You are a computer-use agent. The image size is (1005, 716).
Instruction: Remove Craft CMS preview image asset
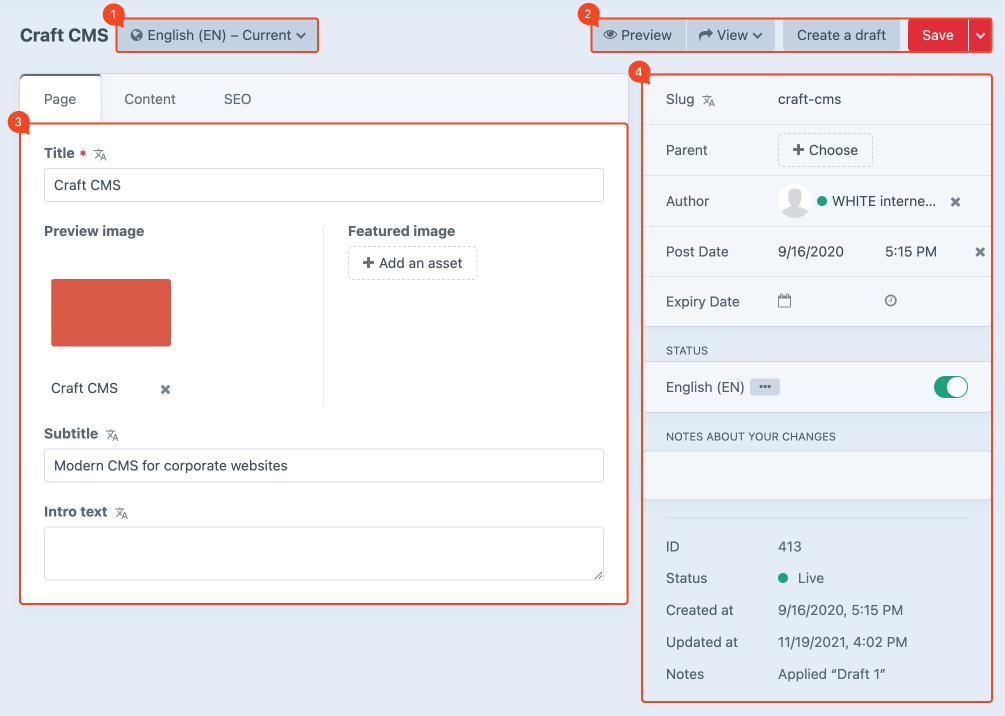coord(166,389)
